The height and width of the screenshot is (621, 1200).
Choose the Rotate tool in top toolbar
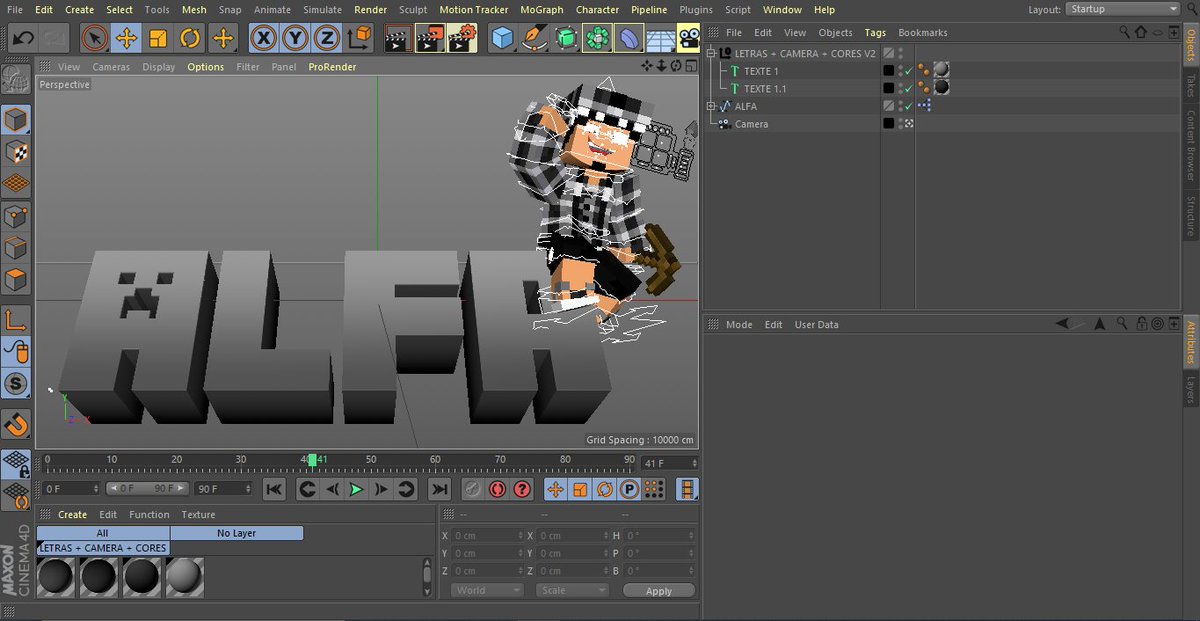point(190,38)
